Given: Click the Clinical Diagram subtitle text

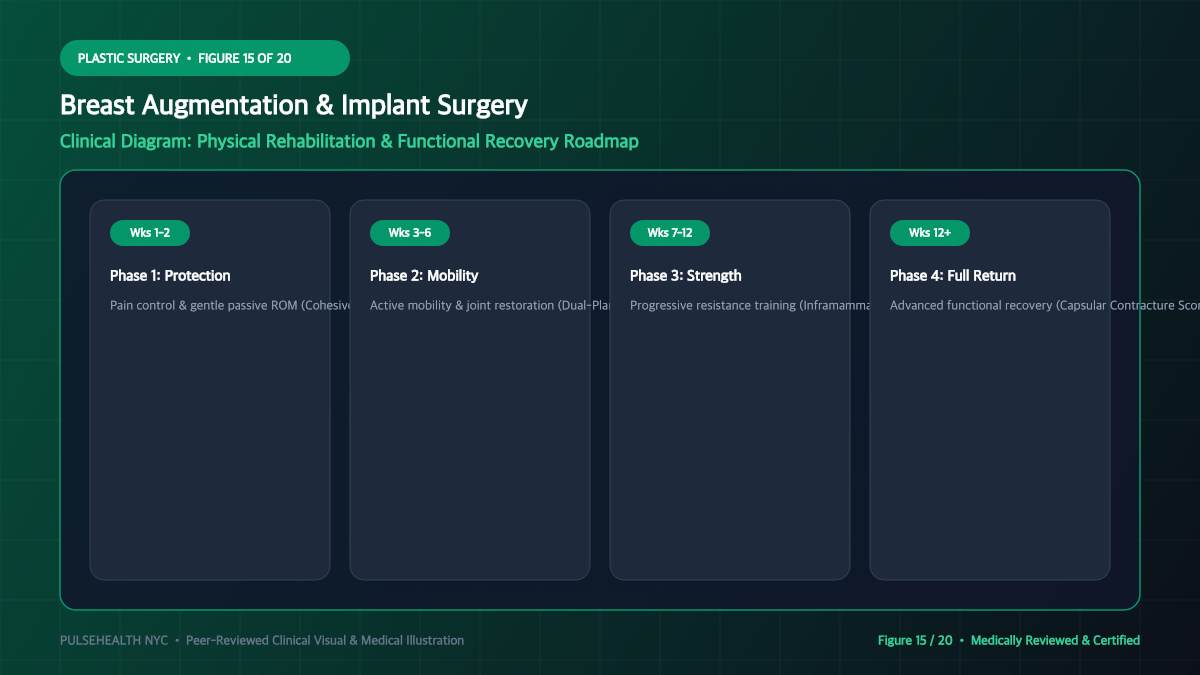Looking at the screenshot, I should [x=349, y=141].
